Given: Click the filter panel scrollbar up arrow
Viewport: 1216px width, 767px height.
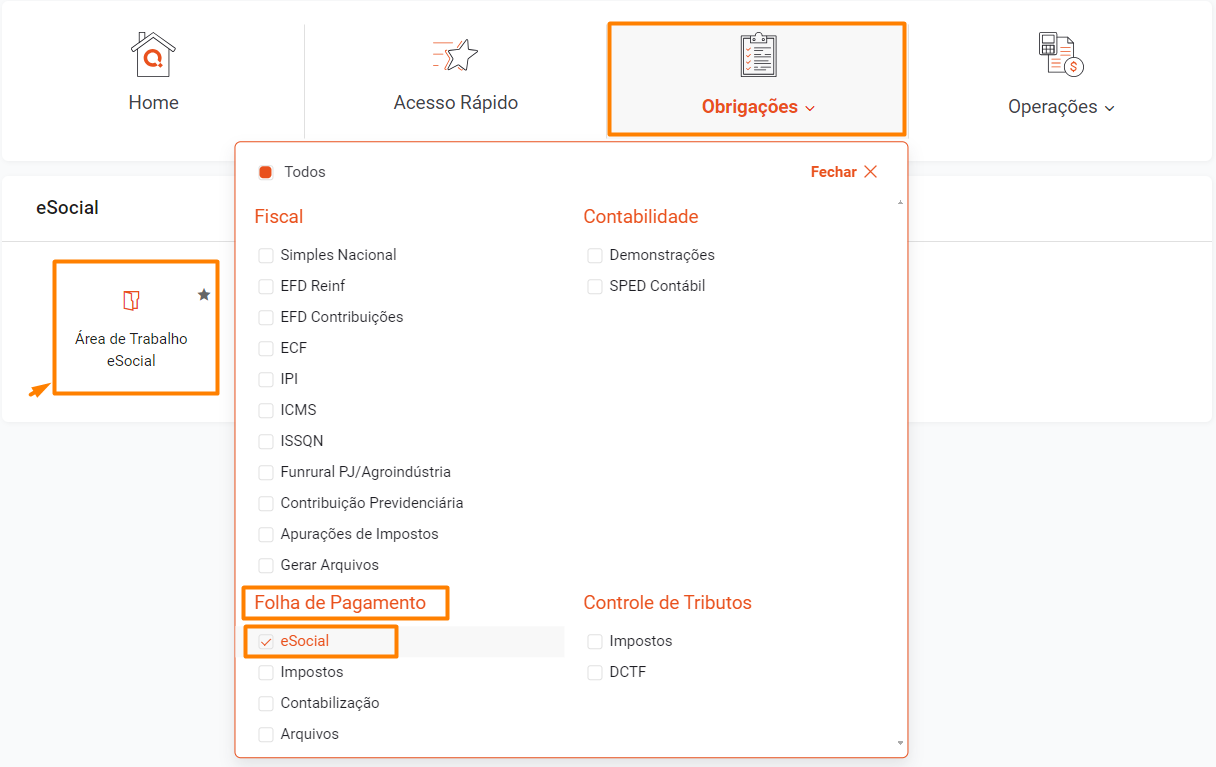Looking at the screenshot, I should pyautogui.click(x=900, y=203).
